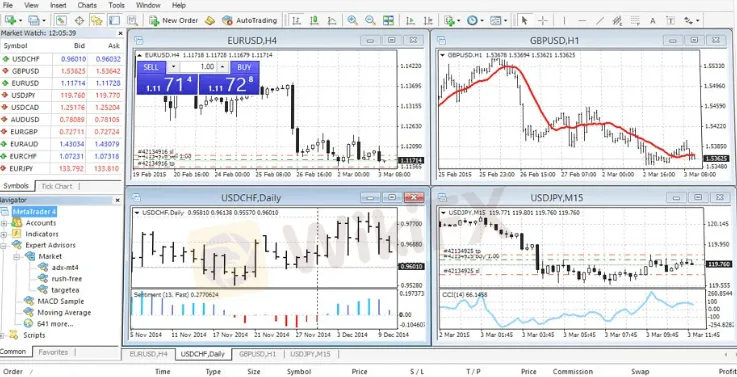Viewport: 737px width, 377px height.
Task: Toggle the AutoTrading button
Action: click(x=249, y=20)
